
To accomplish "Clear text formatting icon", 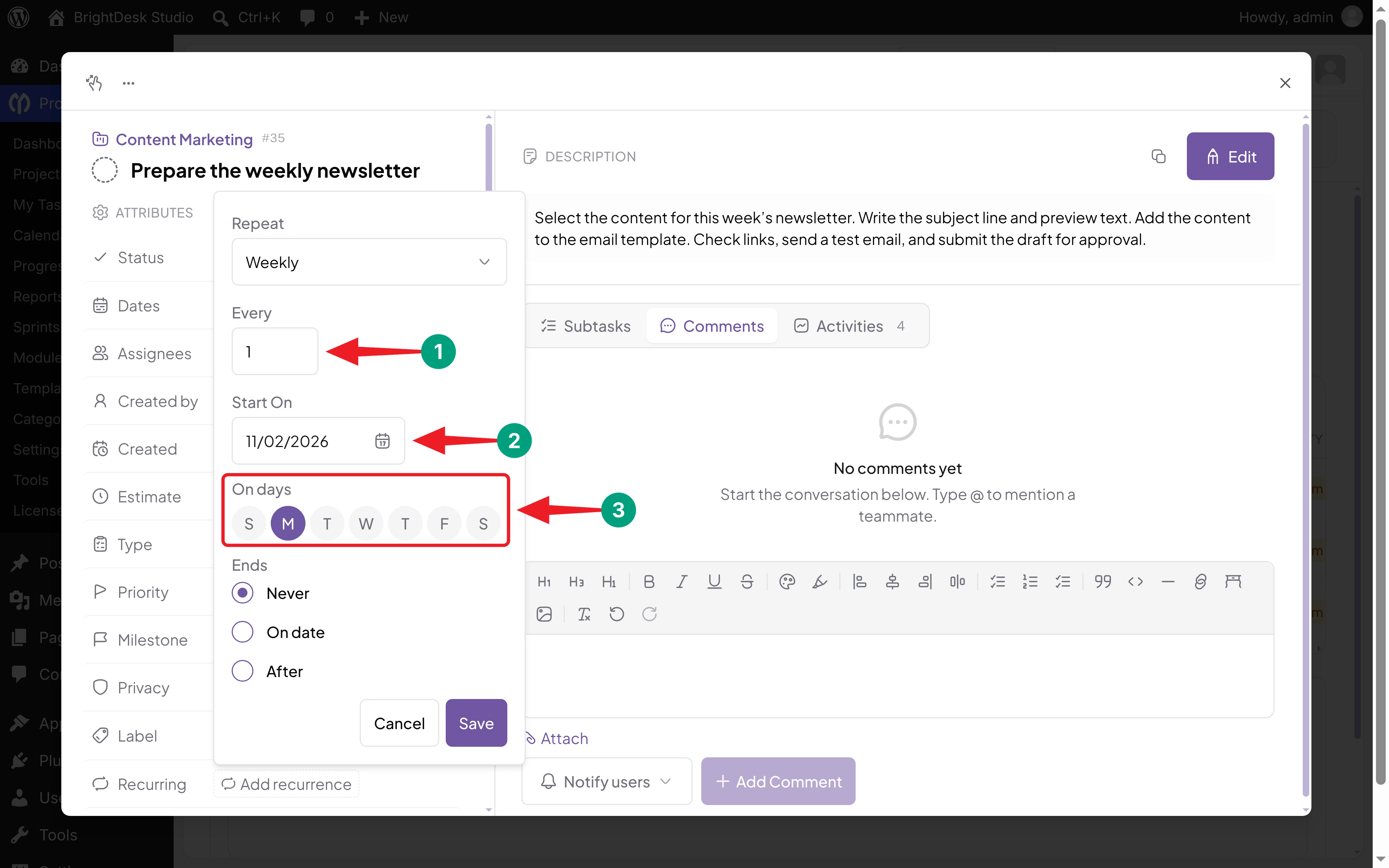I will point(584,614).
